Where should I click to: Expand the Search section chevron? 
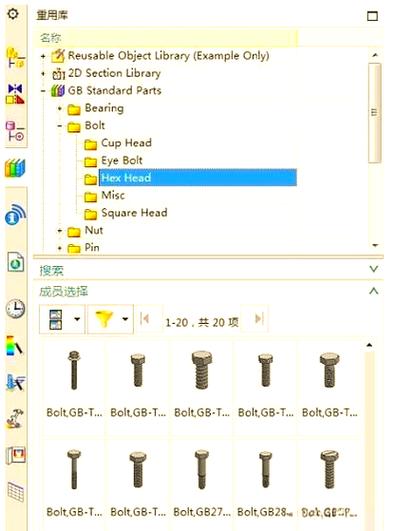(x=373, y=269)
